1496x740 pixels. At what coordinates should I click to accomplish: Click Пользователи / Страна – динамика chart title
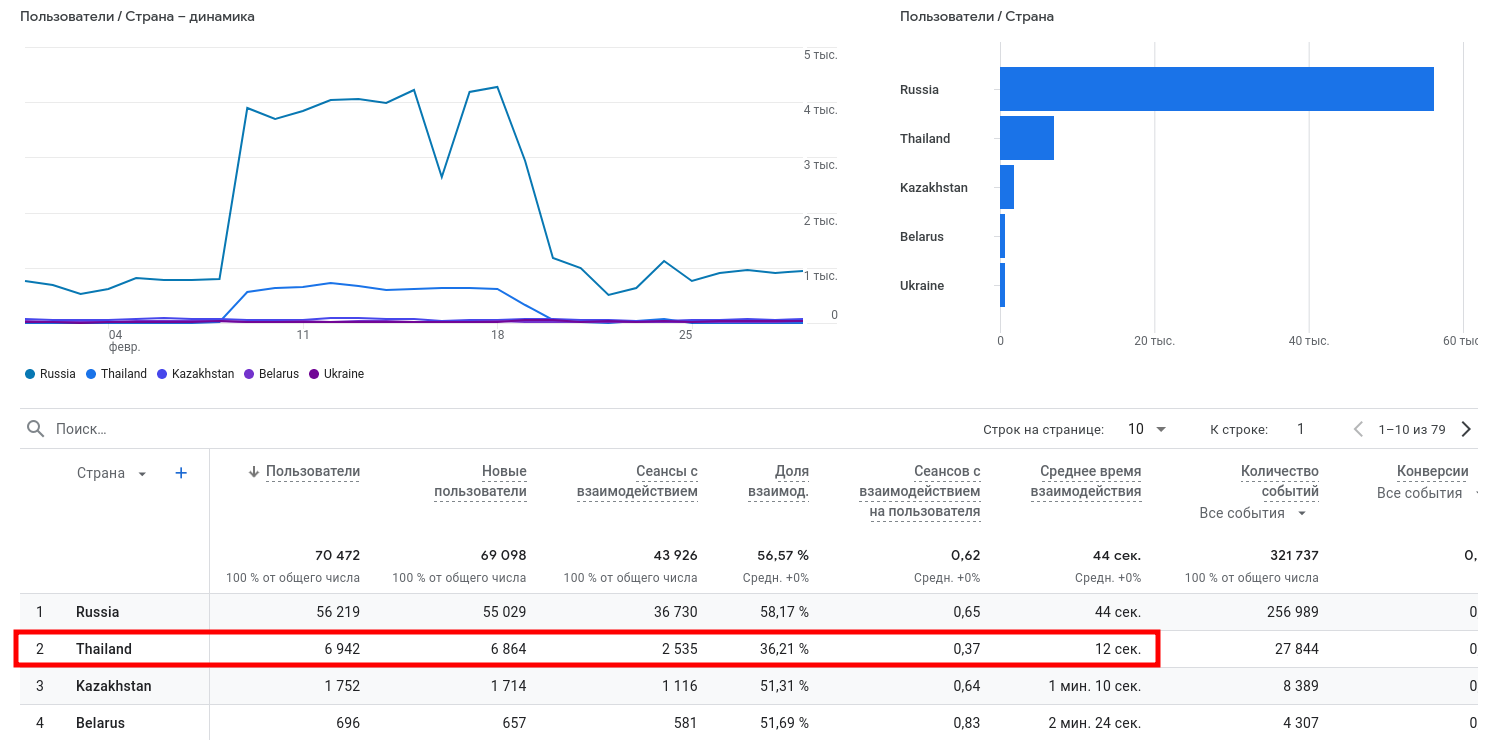(137, 17)
